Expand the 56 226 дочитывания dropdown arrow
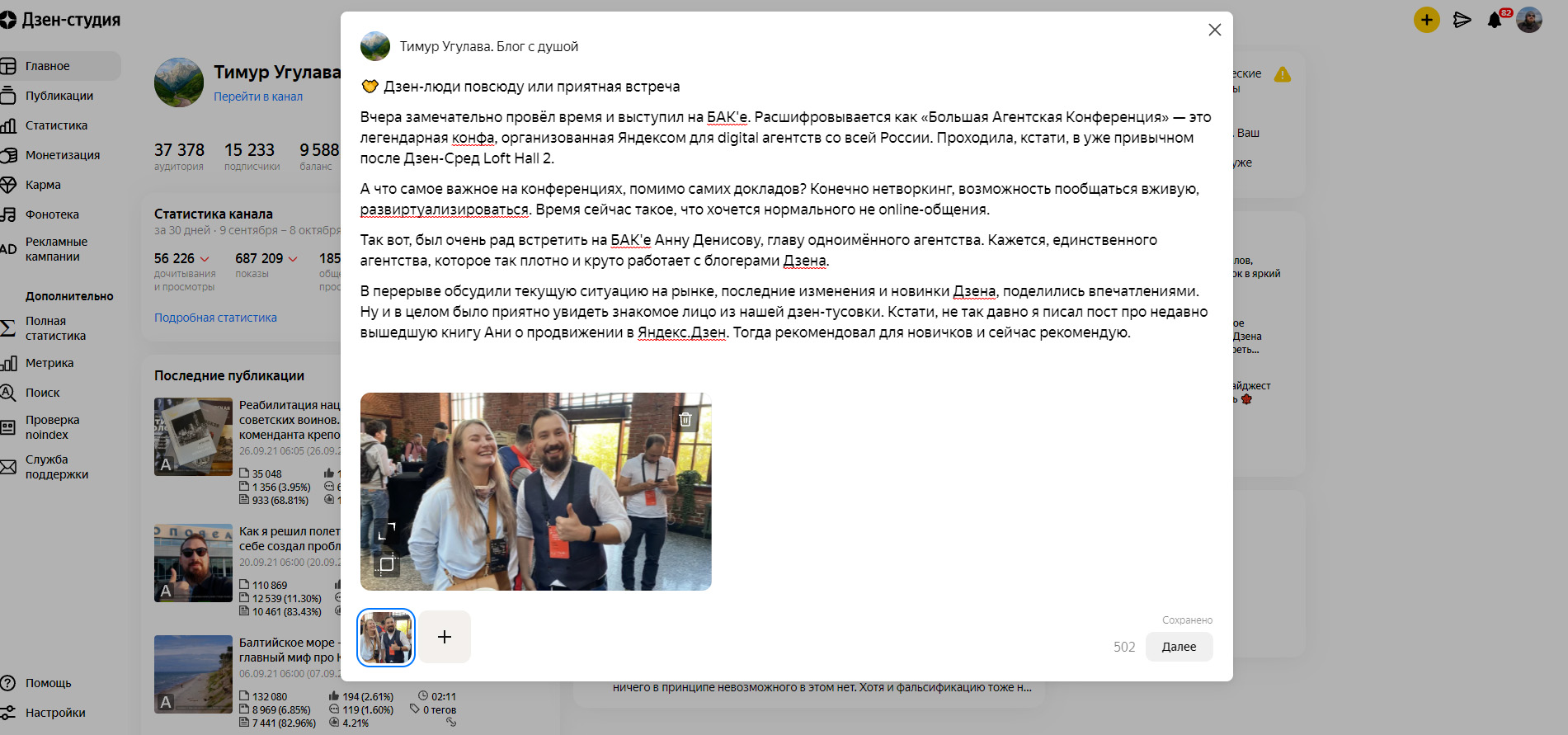The height and width of the screenshot is (735, 1568). [x=205, y=259]
